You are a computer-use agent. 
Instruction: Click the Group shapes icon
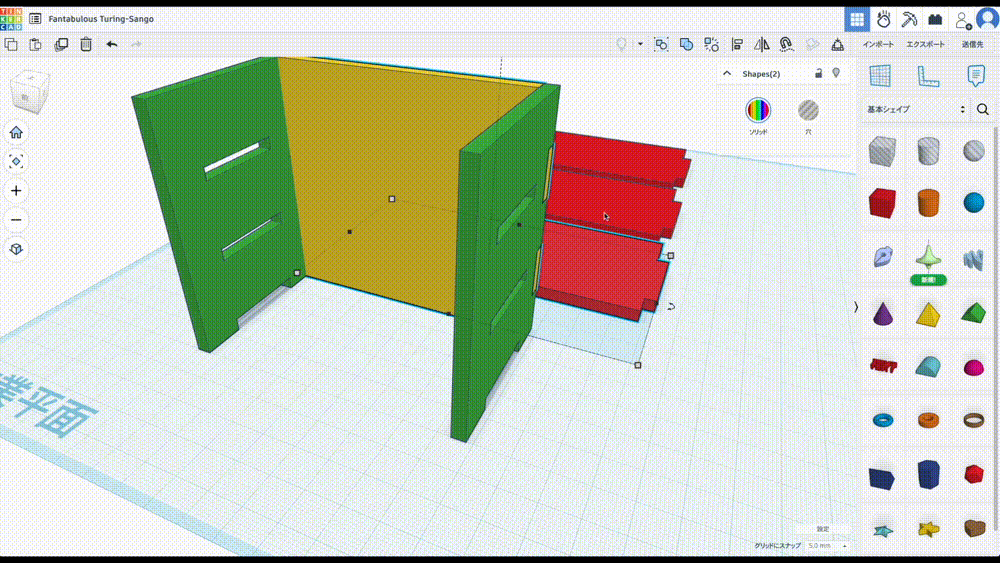point(687,44)
